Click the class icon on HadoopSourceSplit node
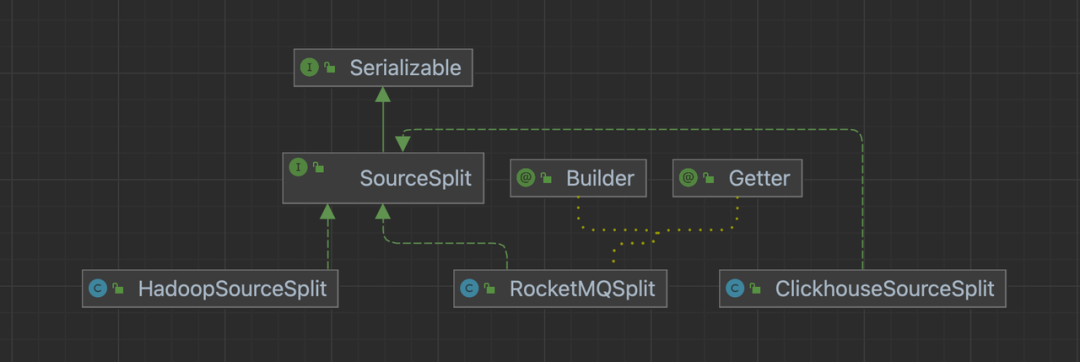Image resolution: width=1080 pixels, height=362 pixels. click(98, 288)
